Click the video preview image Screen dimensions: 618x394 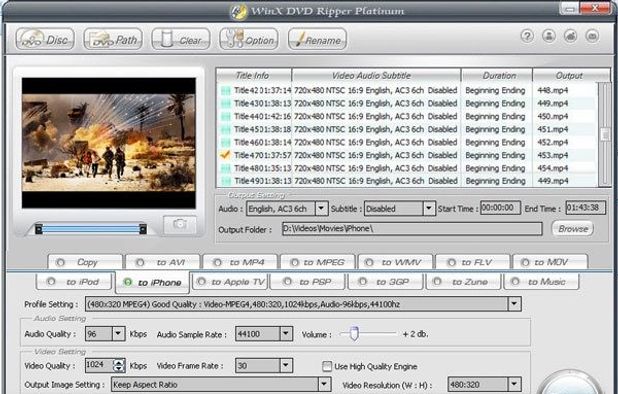[x=109, y=143]
